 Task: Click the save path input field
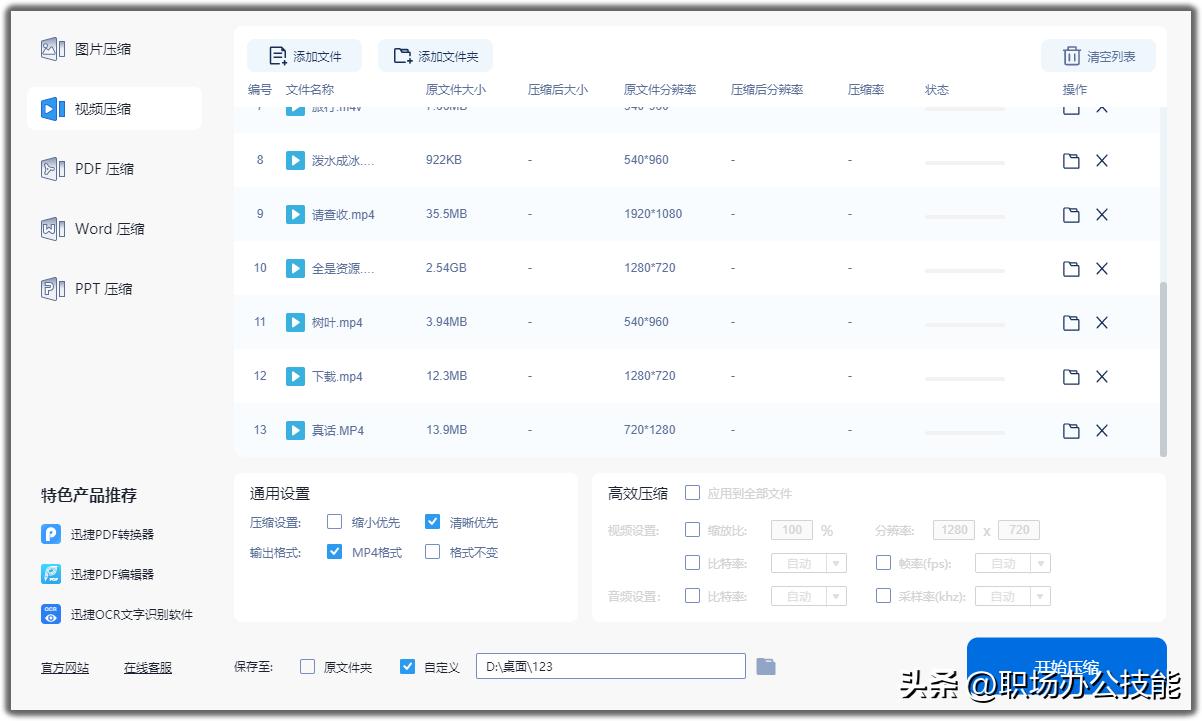610,665
